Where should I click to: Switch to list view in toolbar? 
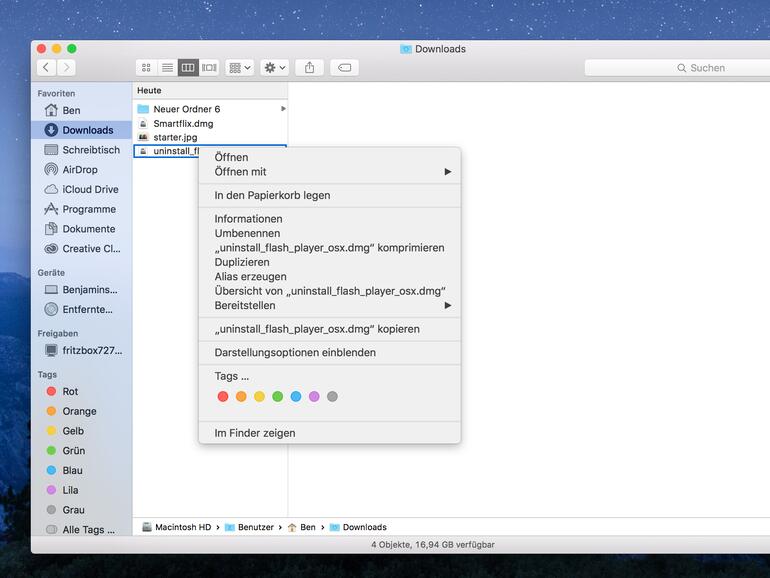pyautogui.click(x=167, y=68)
